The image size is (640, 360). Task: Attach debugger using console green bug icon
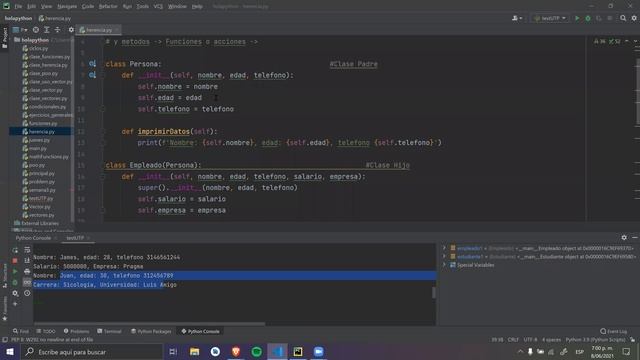click(15, 282)
